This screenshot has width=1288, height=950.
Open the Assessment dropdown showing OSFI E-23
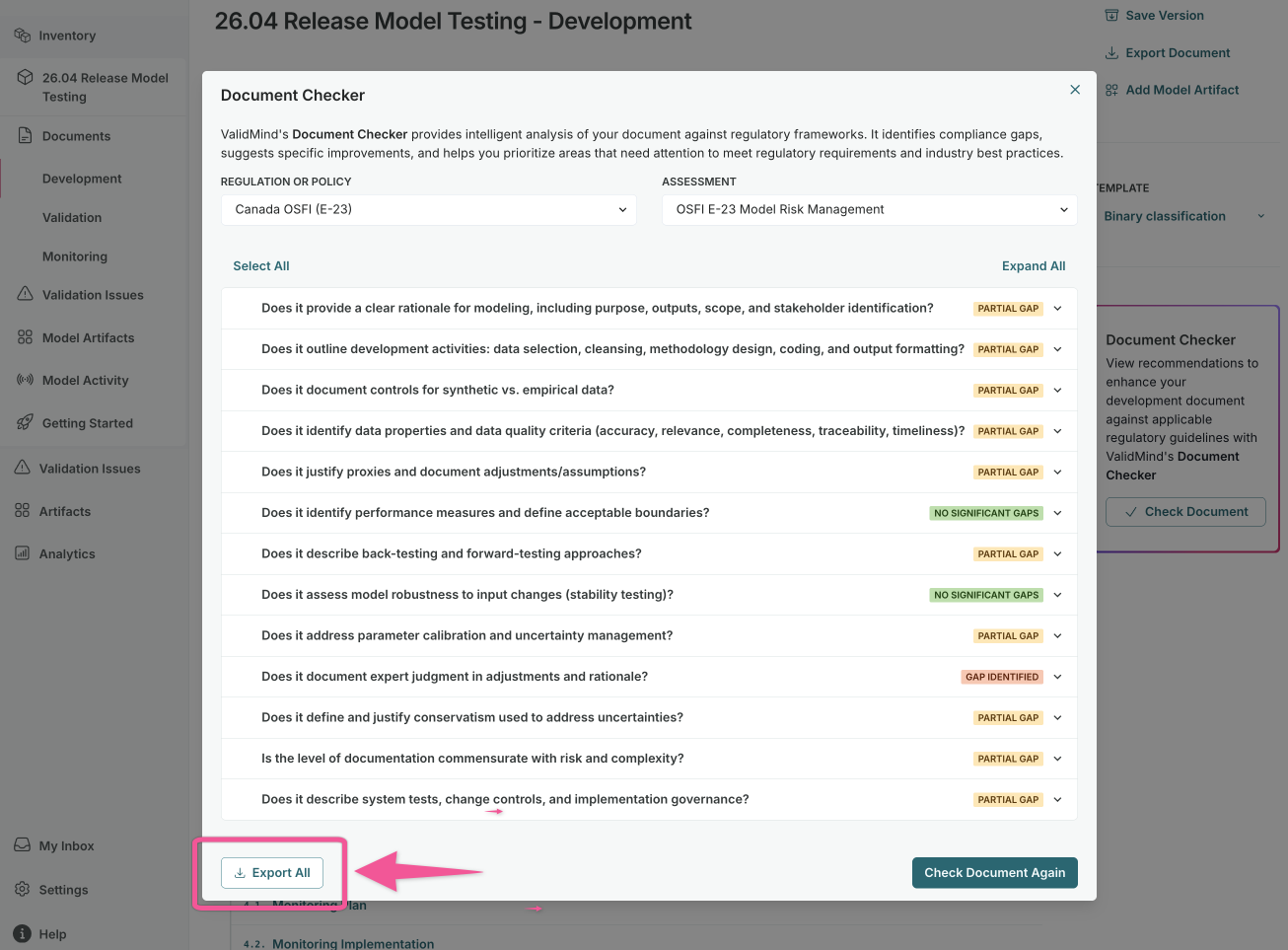tap(869, 209)
